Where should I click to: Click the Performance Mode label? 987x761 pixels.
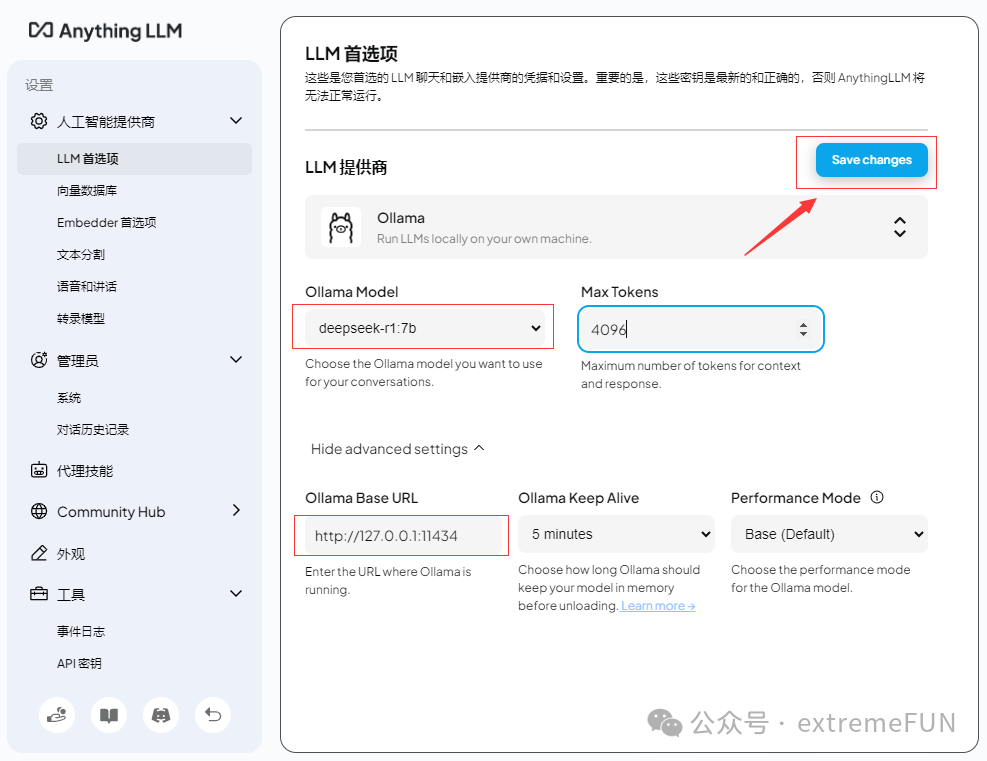click(x=796, y=498)
